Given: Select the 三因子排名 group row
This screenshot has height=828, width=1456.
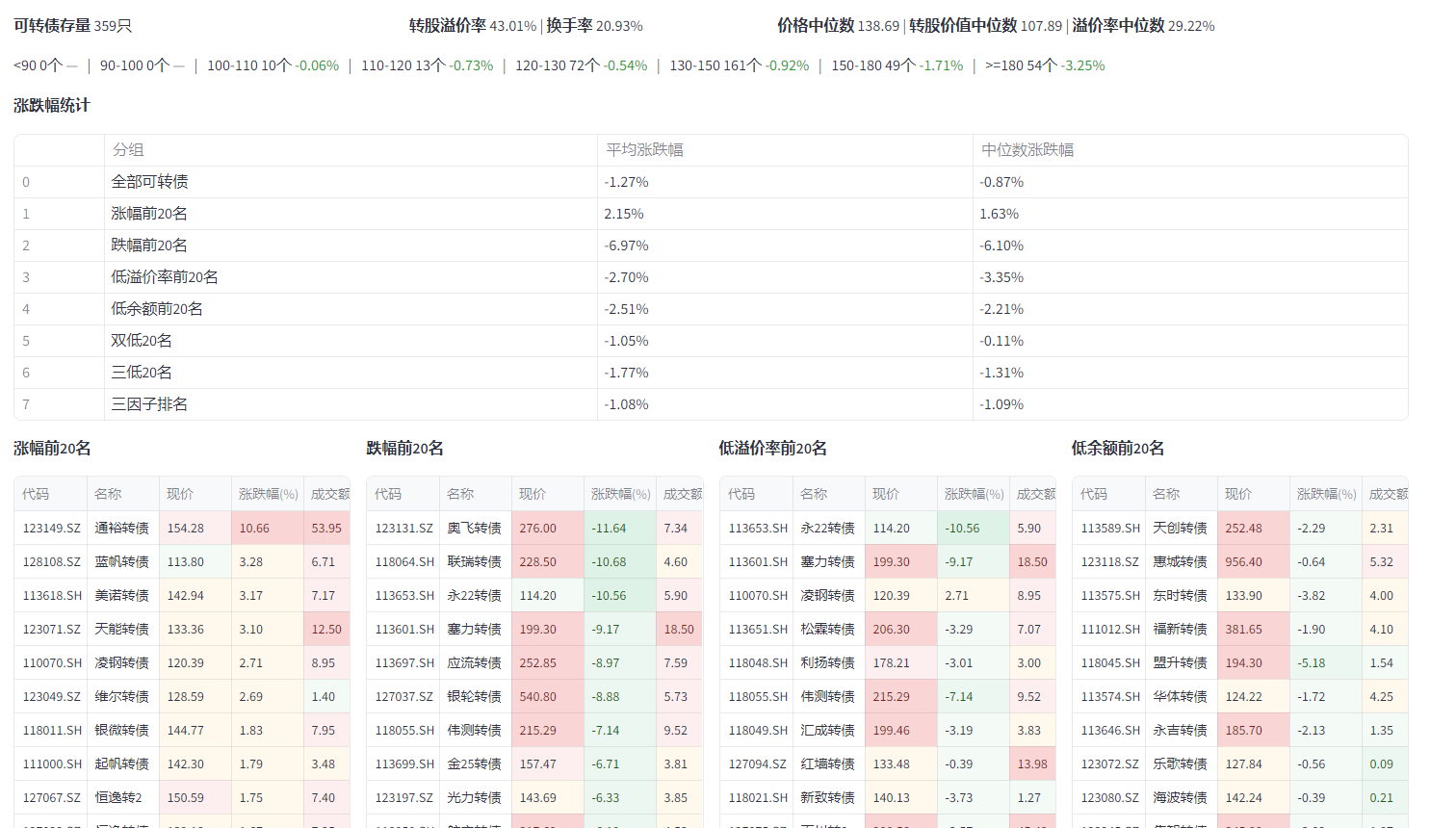Looking at the screenshot, I should [149, 404].
